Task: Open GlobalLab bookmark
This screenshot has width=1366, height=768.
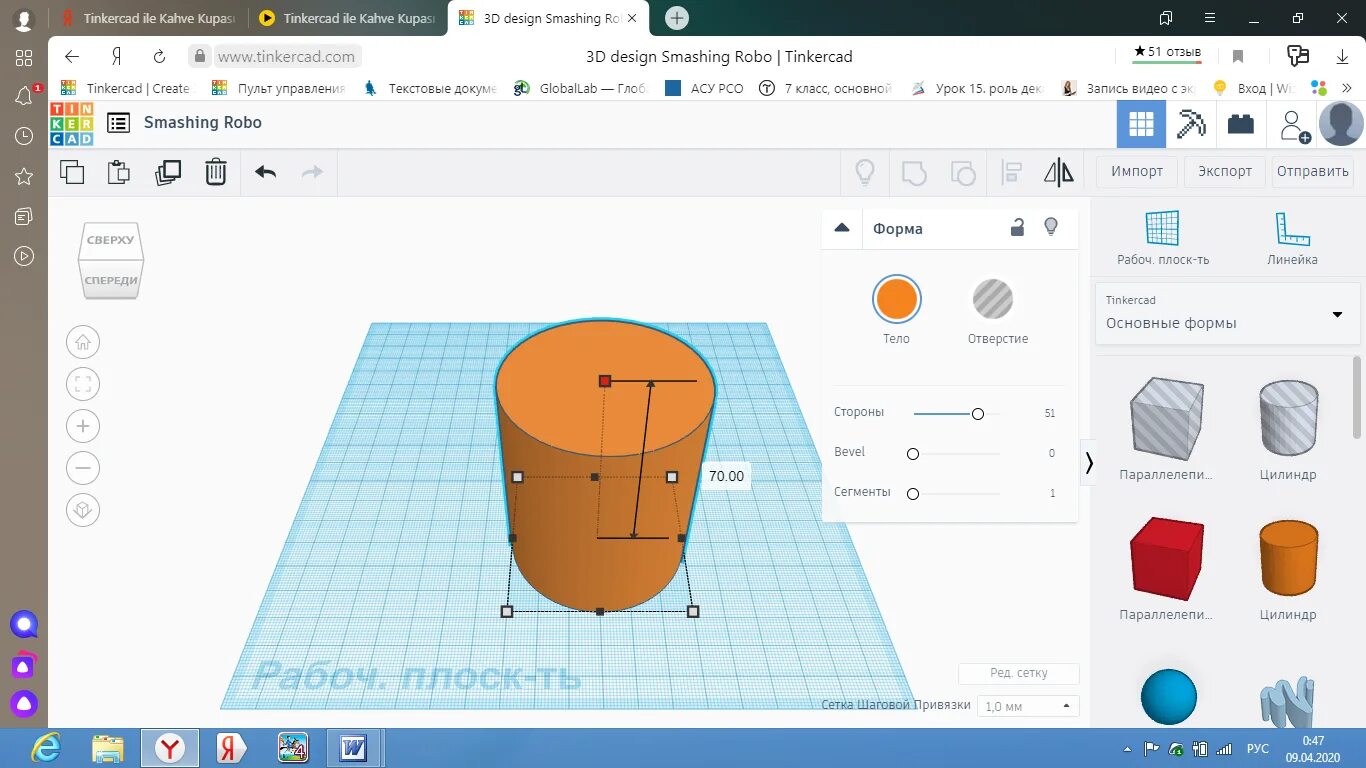Action: 581,88
